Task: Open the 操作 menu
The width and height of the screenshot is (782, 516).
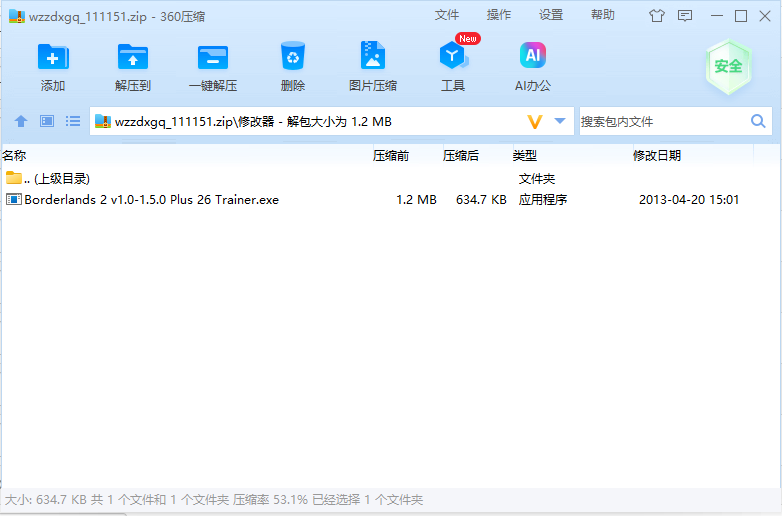Action: [x=499, y=15]
